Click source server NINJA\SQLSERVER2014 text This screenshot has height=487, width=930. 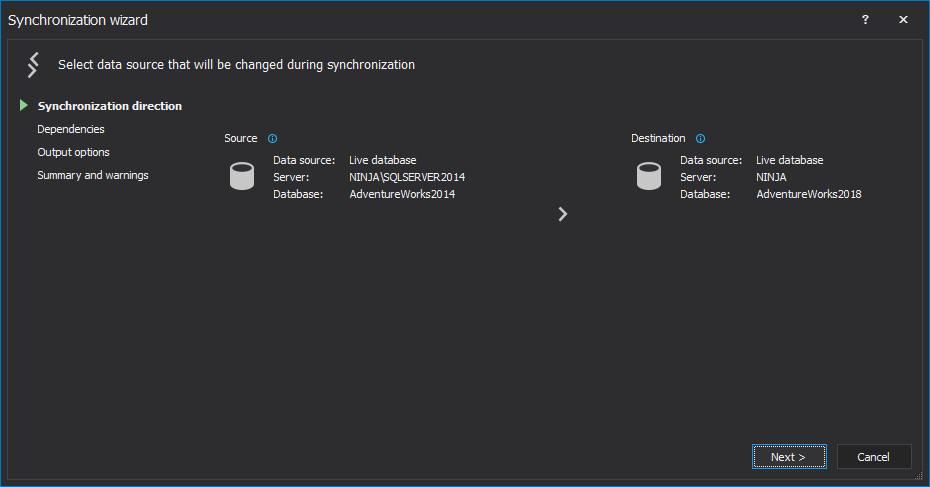[407, 177]
